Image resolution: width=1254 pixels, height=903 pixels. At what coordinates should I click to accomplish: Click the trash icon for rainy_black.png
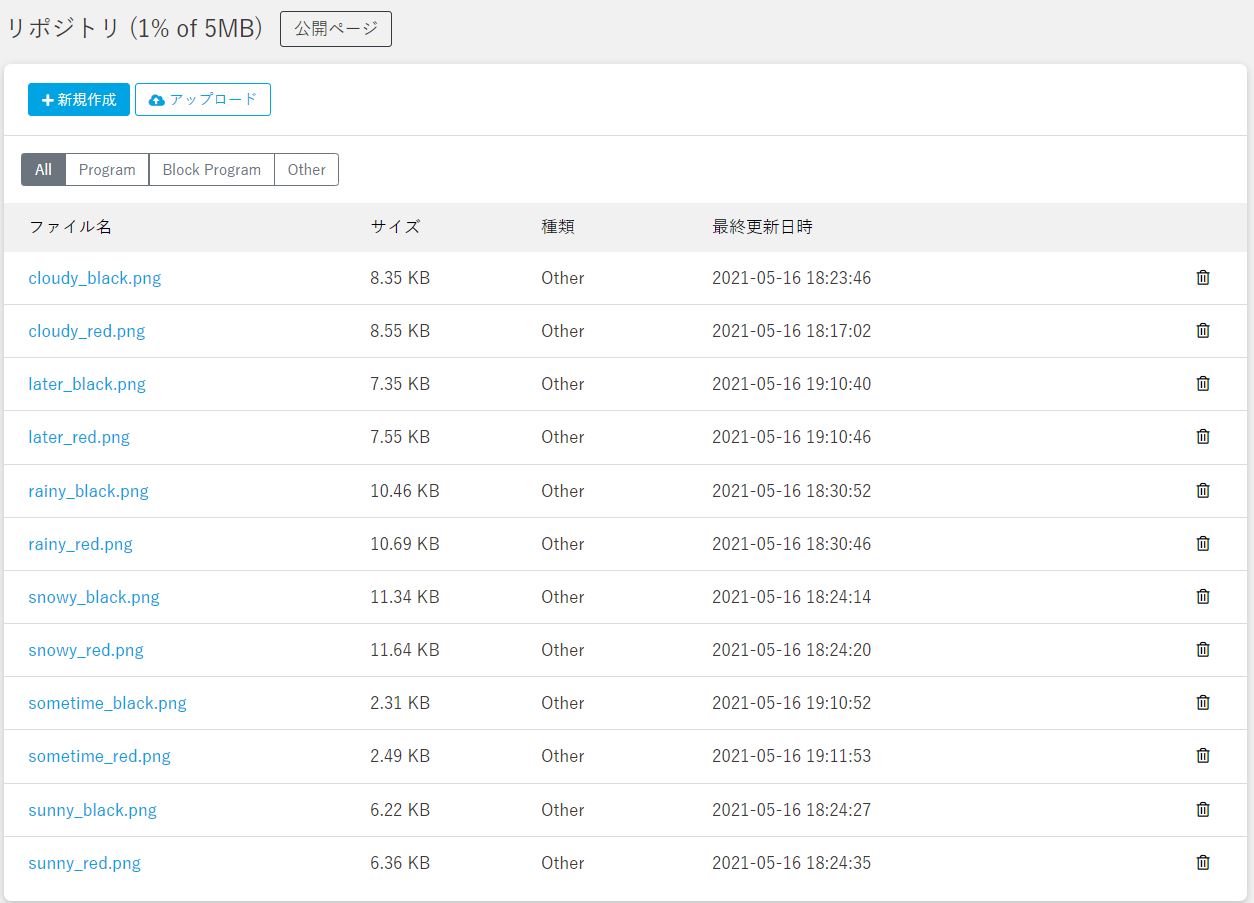pos(1203,491)
